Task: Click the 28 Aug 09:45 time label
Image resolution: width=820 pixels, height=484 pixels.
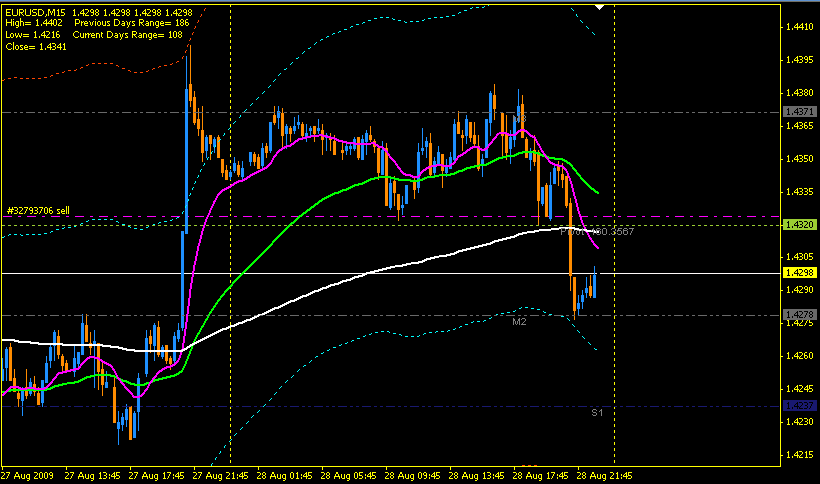Action: 413,476
